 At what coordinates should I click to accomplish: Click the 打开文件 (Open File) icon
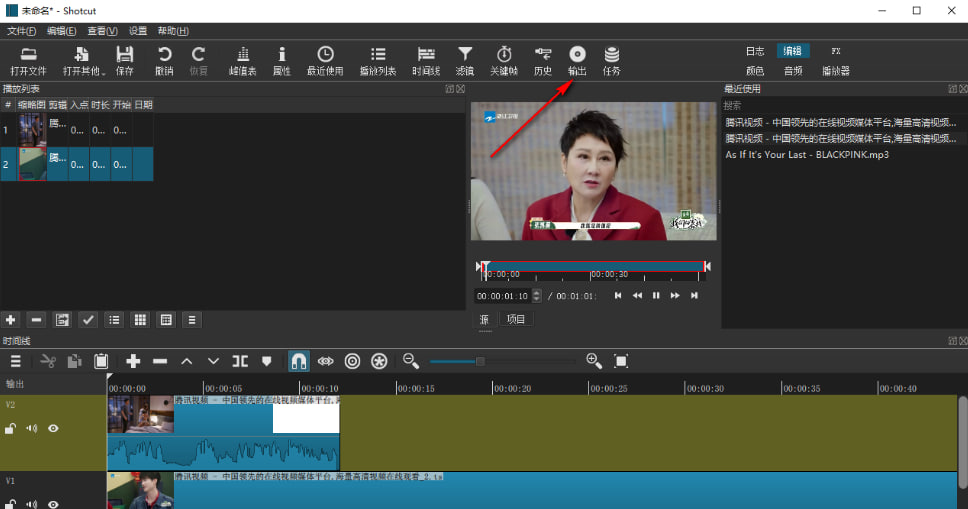pyautogui.click(x=28, y=55)
